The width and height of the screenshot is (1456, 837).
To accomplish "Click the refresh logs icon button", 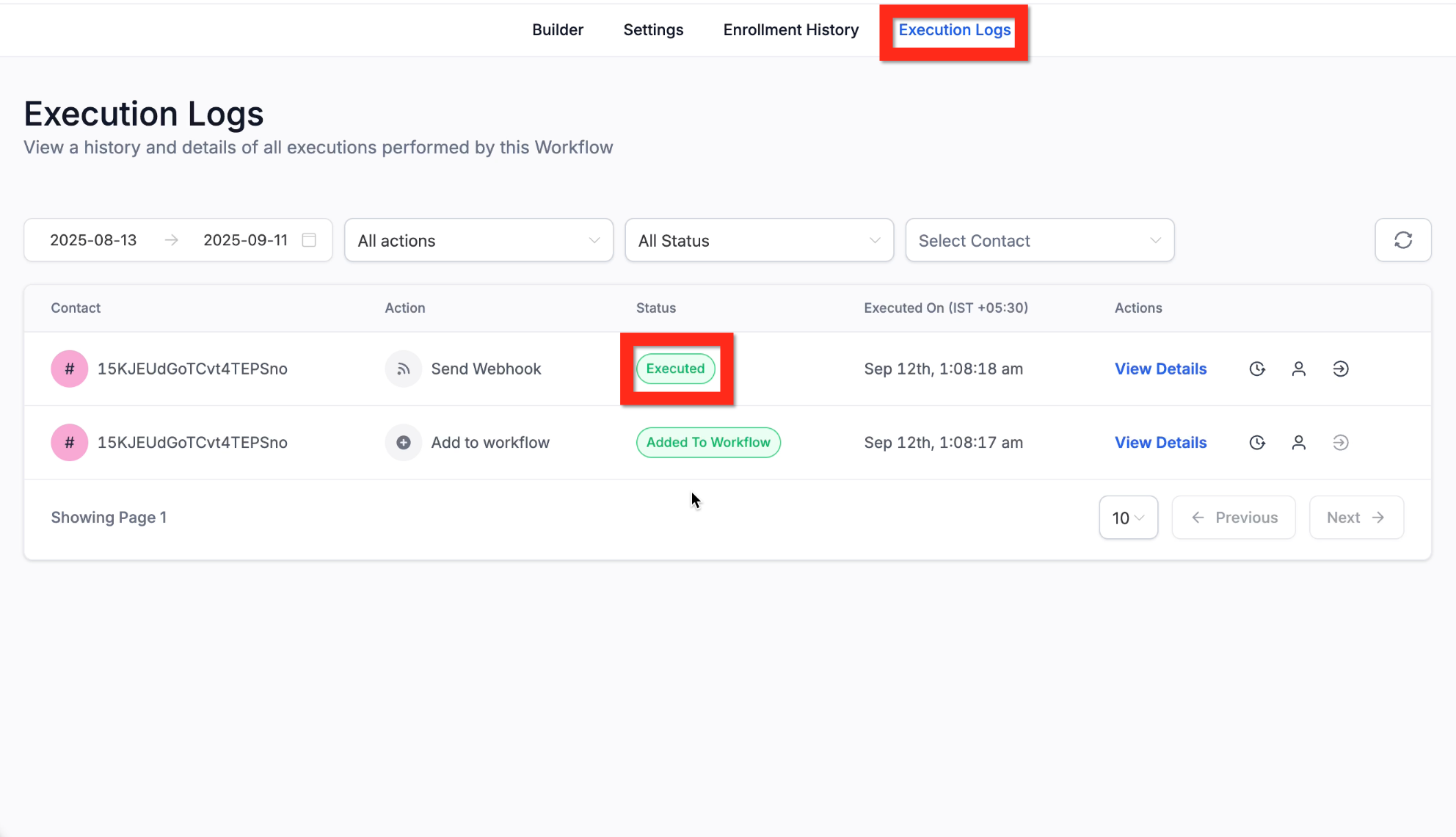I will pos(1402,240).
